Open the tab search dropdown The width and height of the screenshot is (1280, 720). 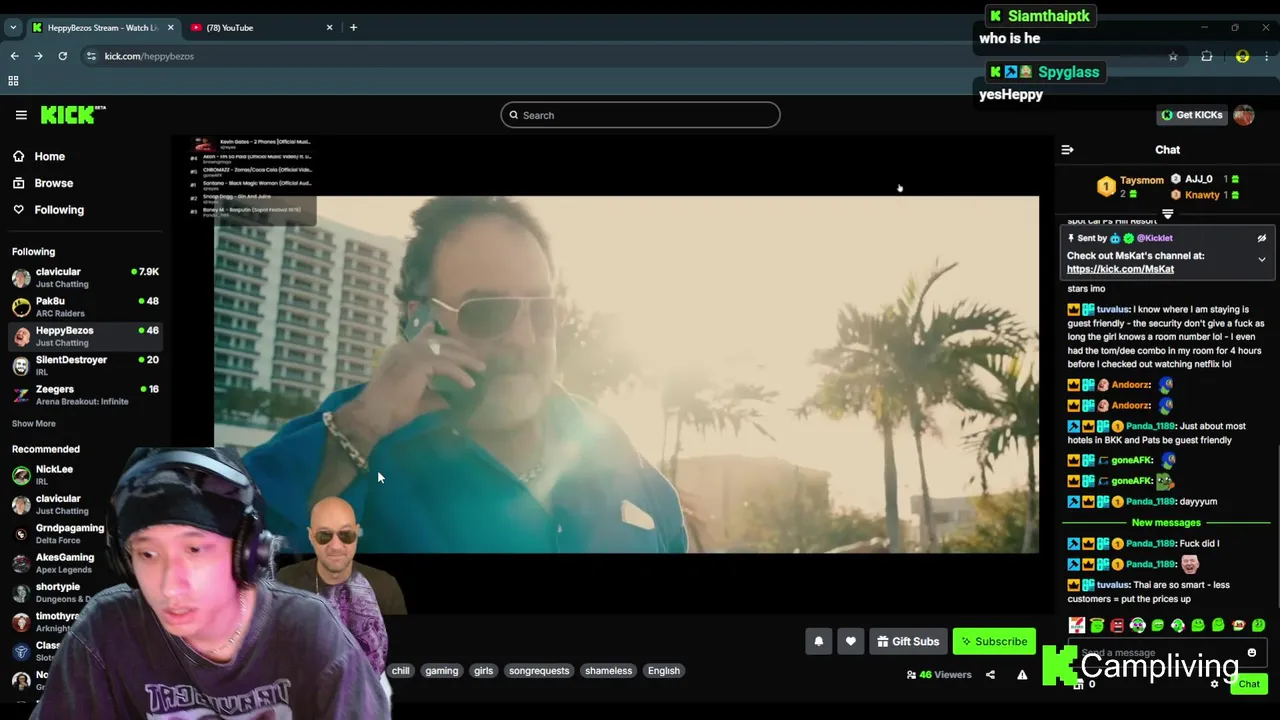coord(13,28)
